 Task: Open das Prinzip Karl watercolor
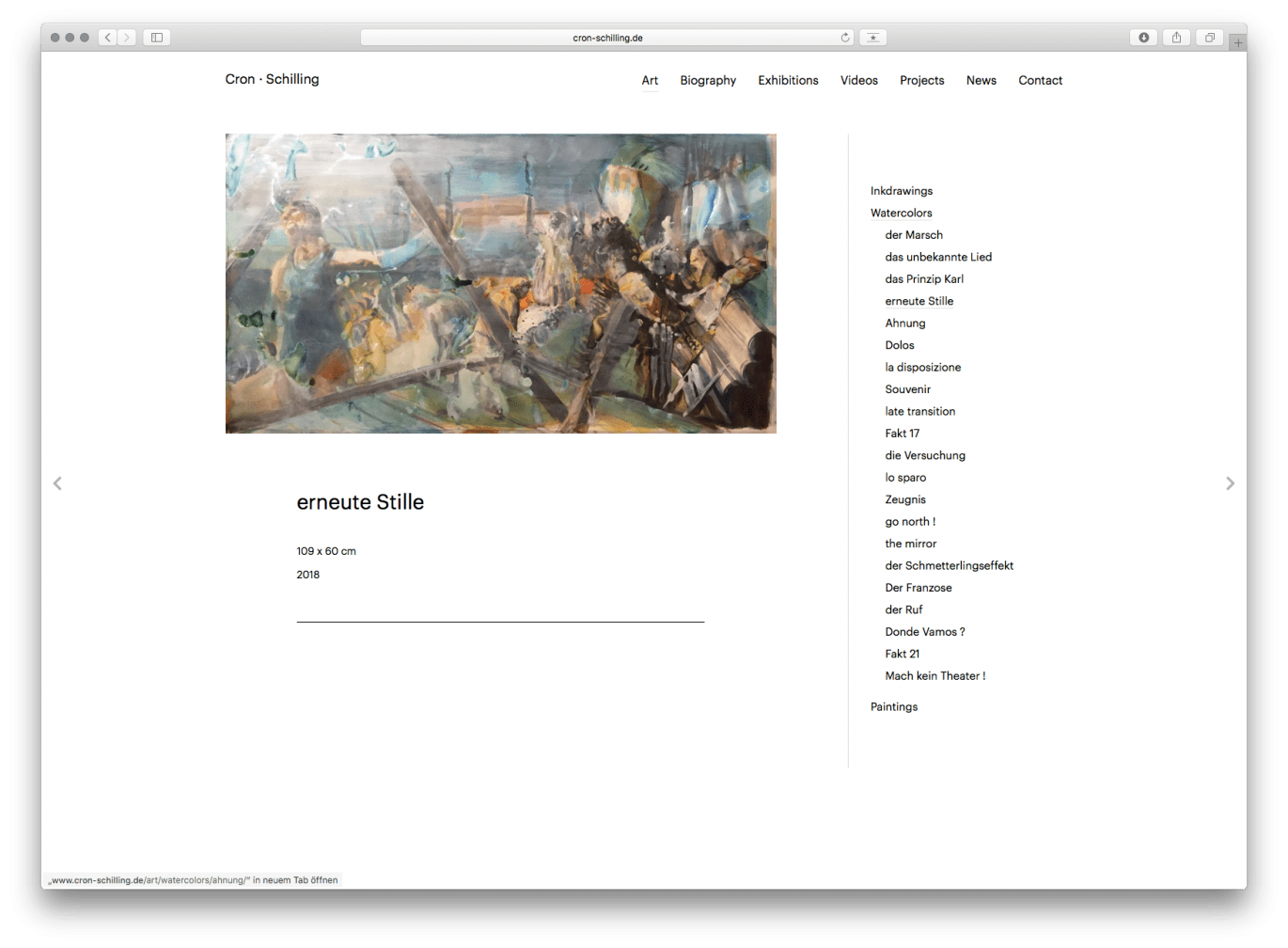point(923,279)
